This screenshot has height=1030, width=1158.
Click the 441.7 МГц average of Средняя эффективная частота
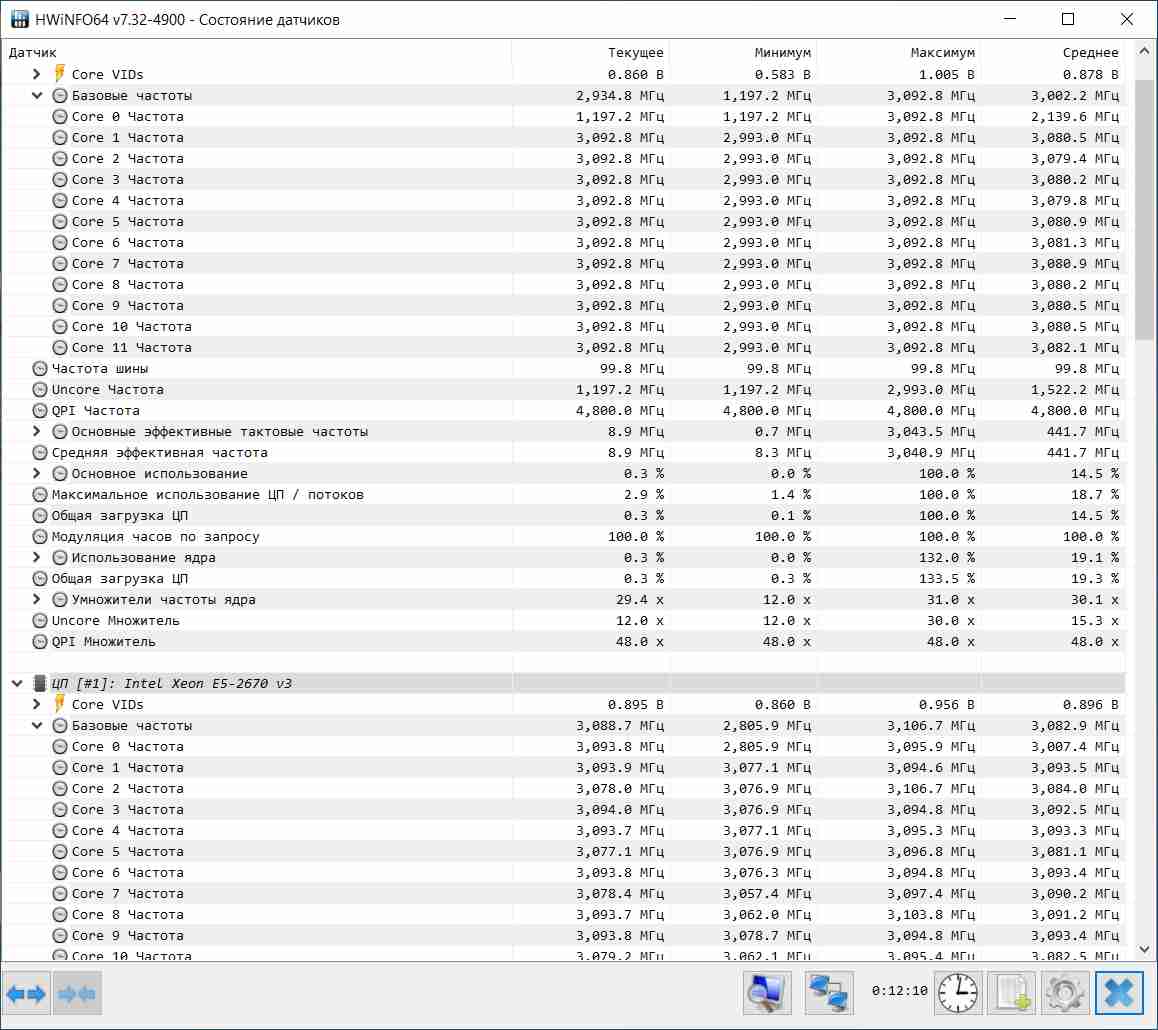click(x=1083, y=453)
